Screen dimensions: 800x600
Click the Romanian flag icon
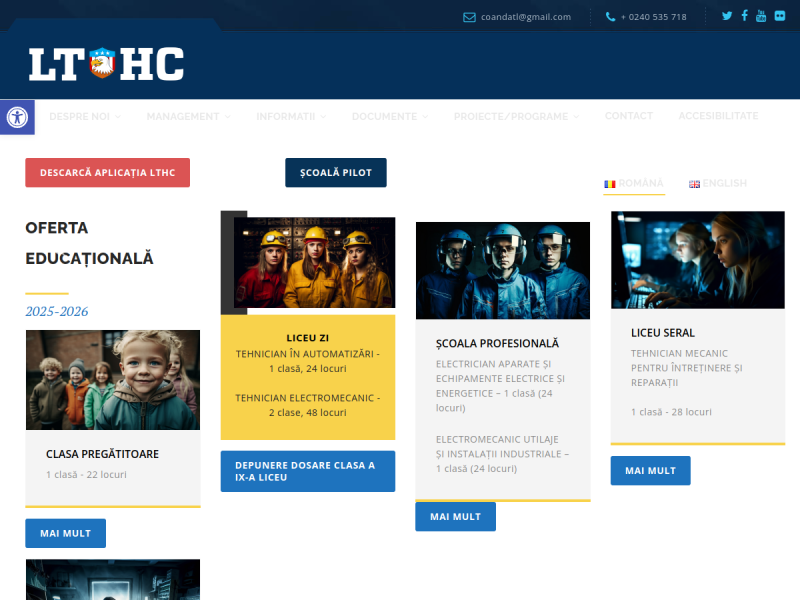click(x=611, y=183)
